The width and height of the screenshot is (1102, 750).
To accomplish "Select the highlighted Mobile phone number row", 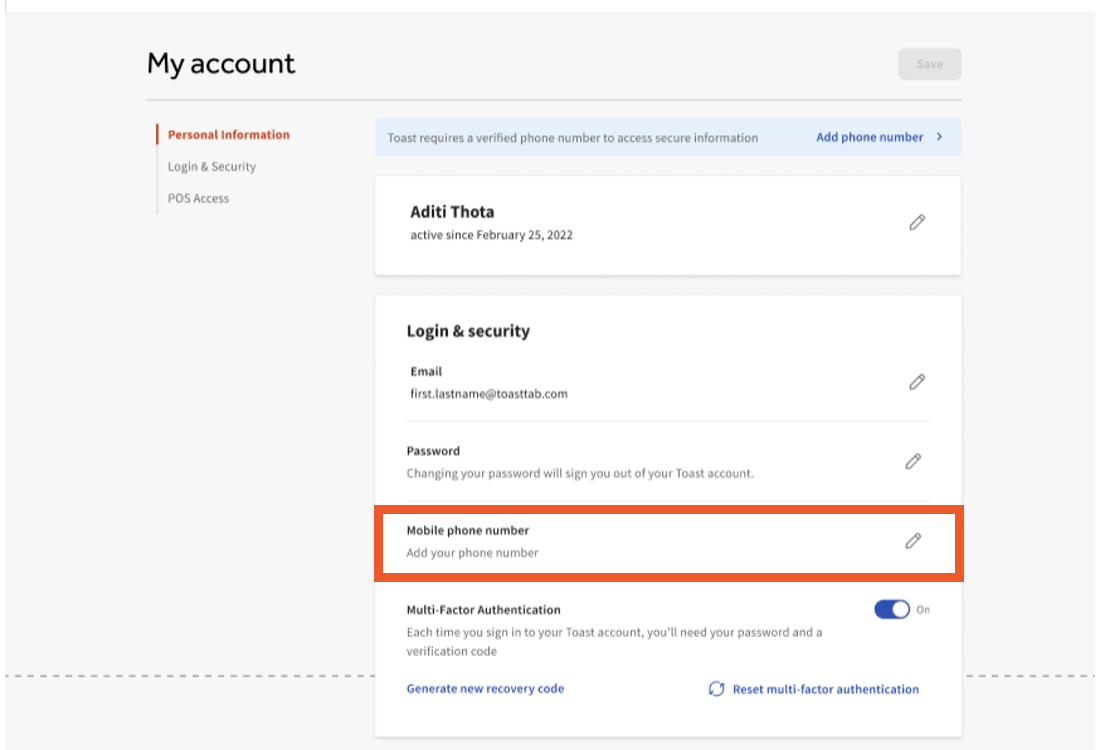I will 667,541.
